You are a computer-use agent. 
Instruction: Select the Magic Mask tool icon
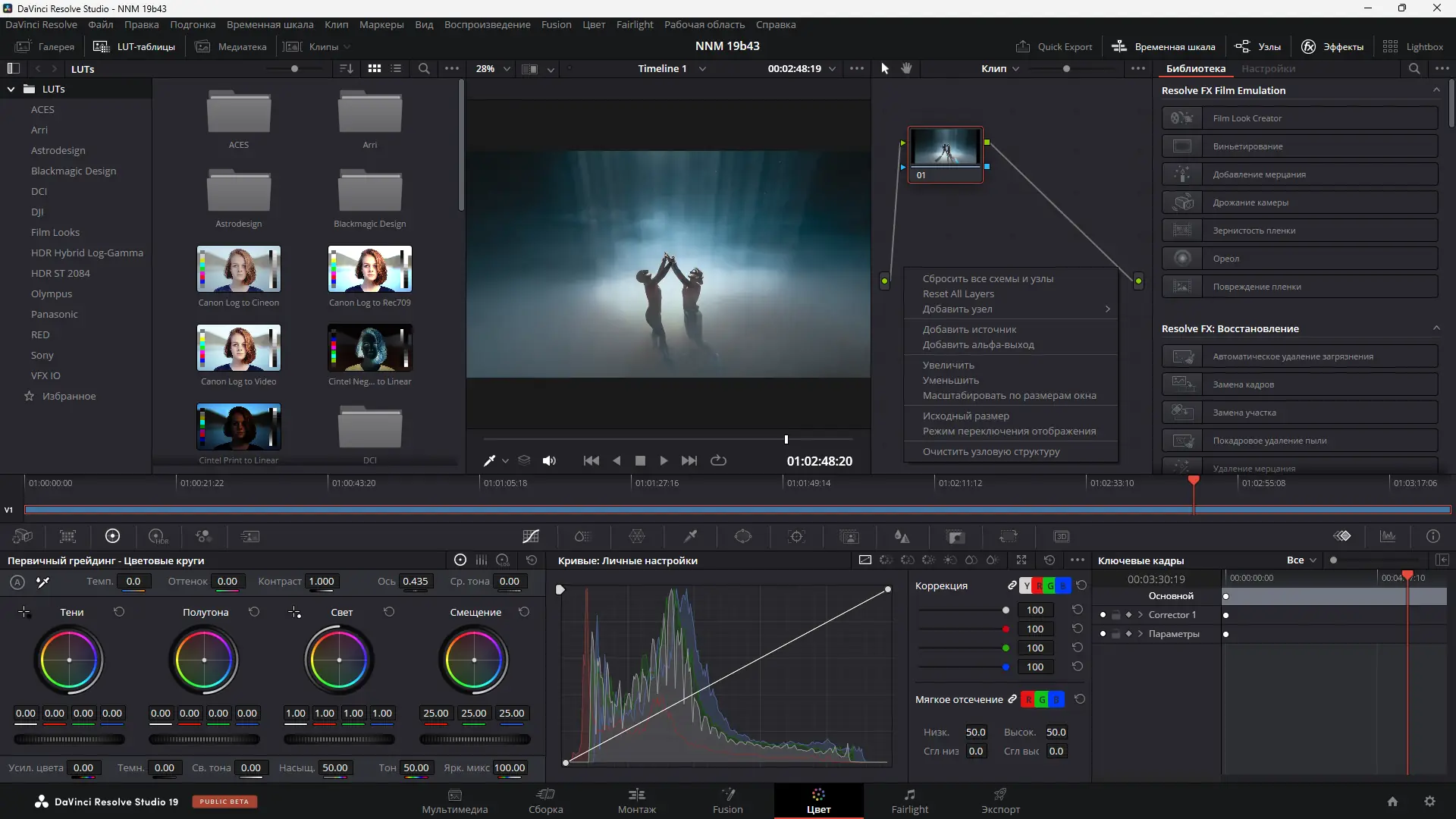point(847,536)
